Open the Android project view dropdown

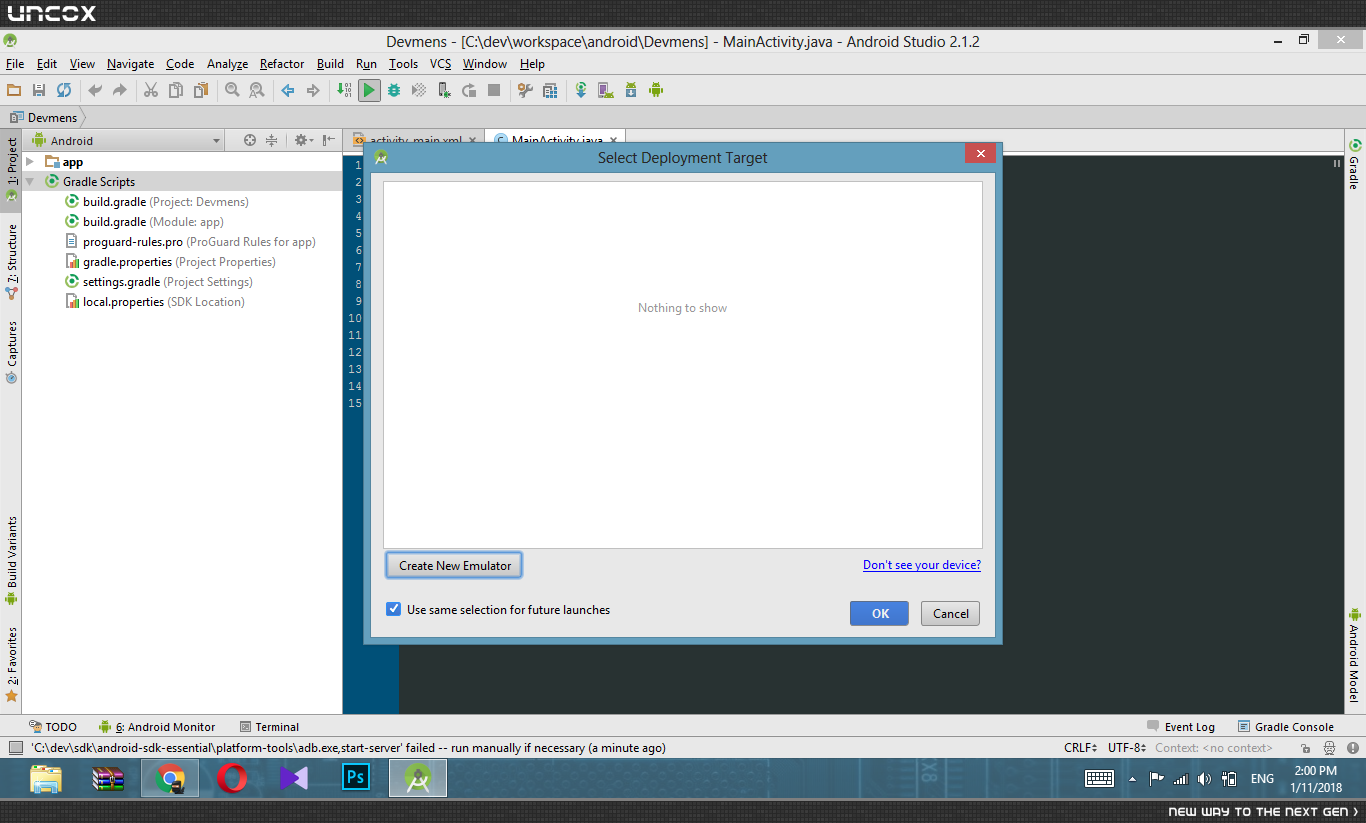pyautogui.click(x=126, y=141)
